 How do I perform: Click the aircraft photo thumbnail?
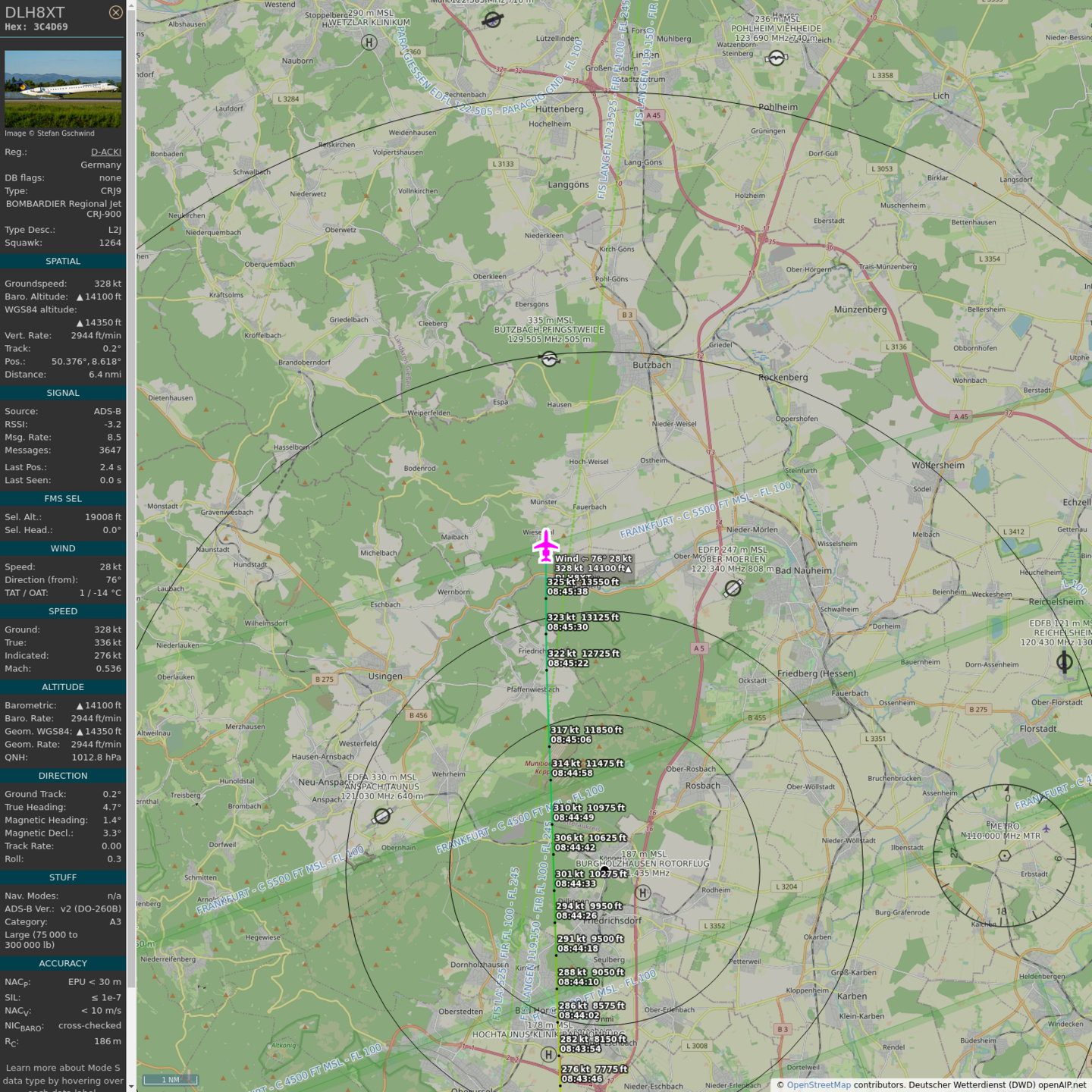63,89
